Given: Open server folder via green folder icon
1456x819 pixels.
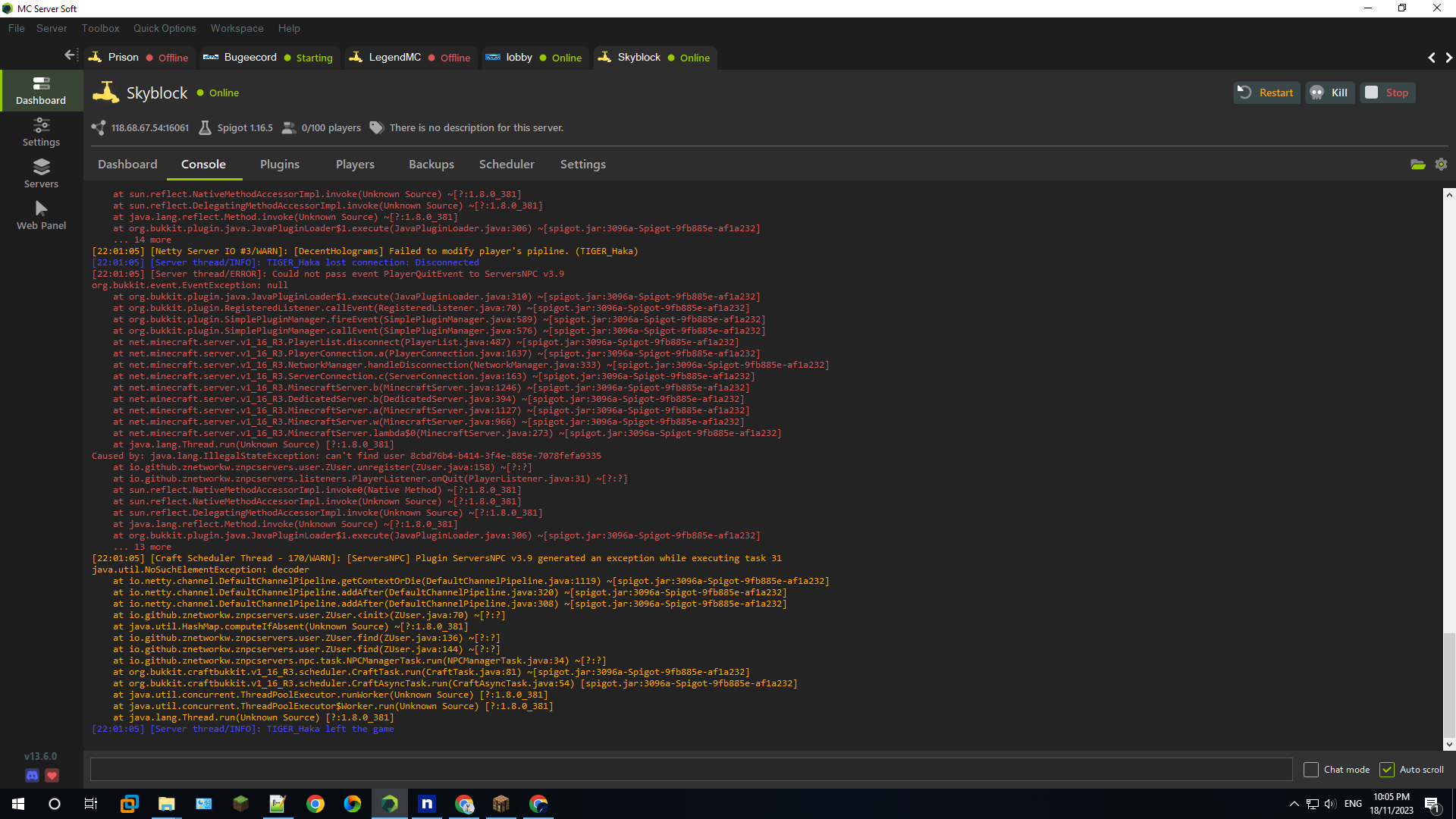Looking at the screenshot, I should click(x=1417, y=165).
